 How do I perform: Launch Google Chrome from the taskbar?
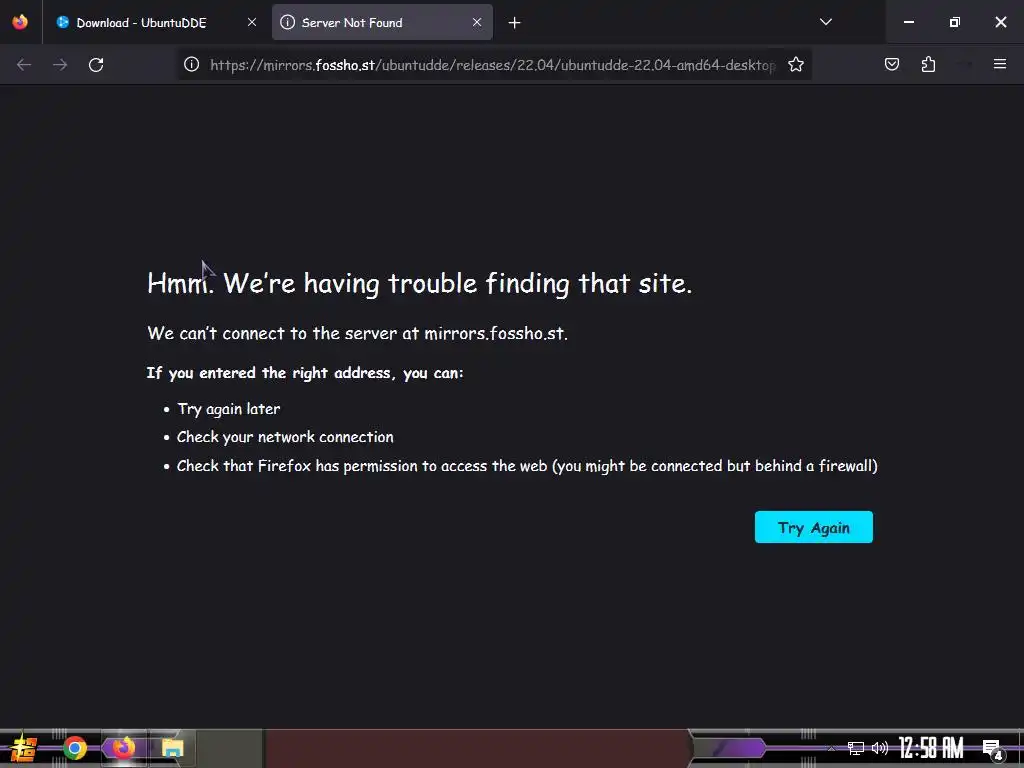pos(75,748)
